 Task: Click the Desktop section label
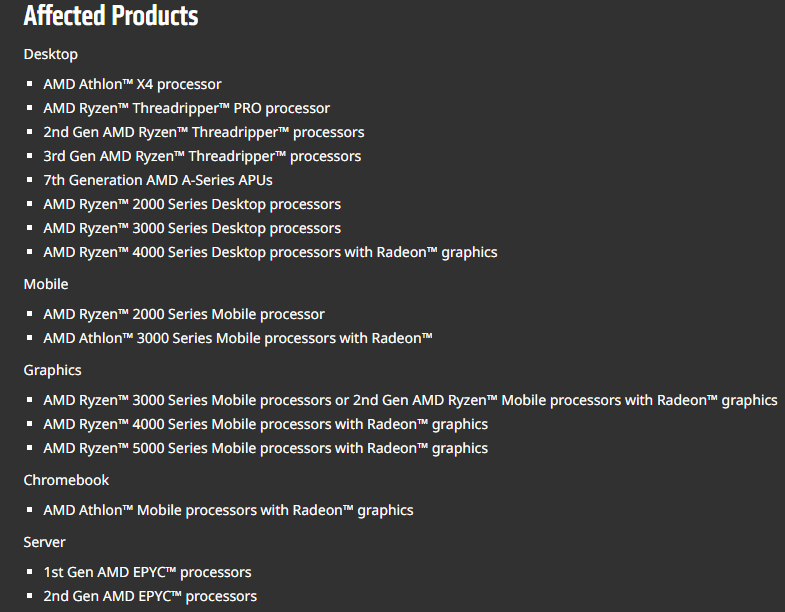(50, 54)
